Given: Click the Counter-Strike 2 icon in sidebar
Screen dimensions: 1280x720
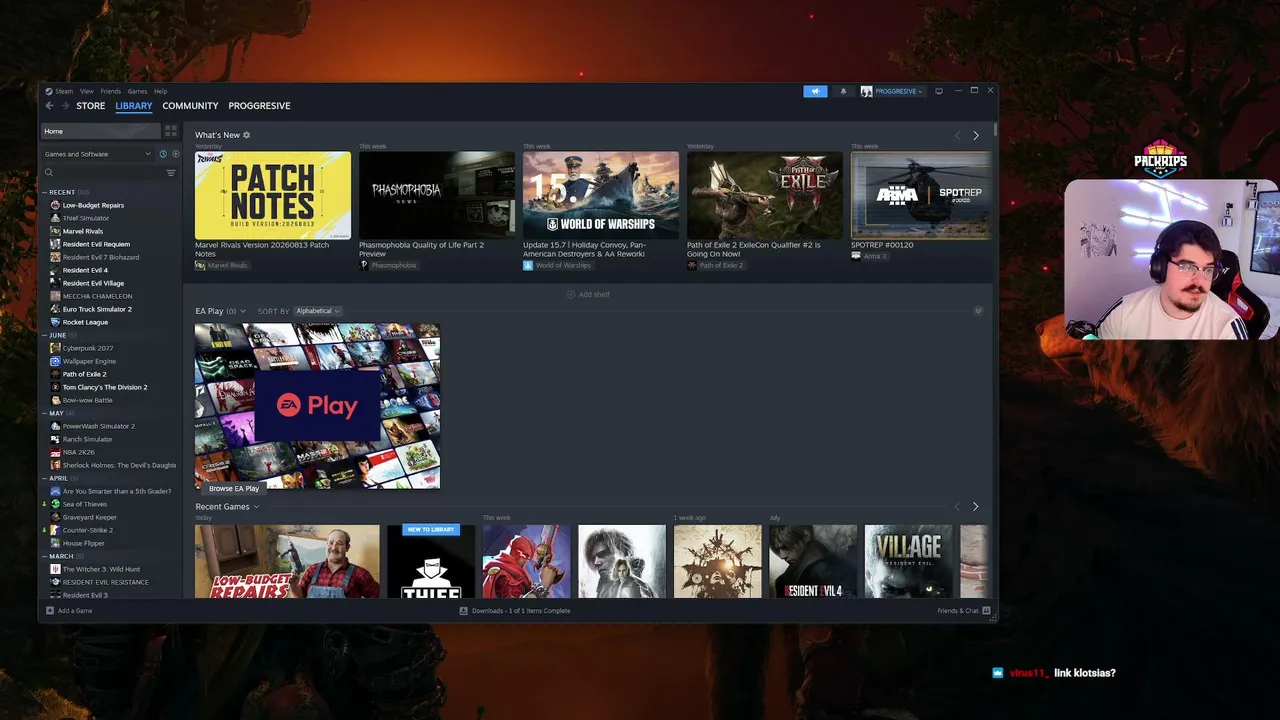Looking at the screenshot, I should 56,530.
